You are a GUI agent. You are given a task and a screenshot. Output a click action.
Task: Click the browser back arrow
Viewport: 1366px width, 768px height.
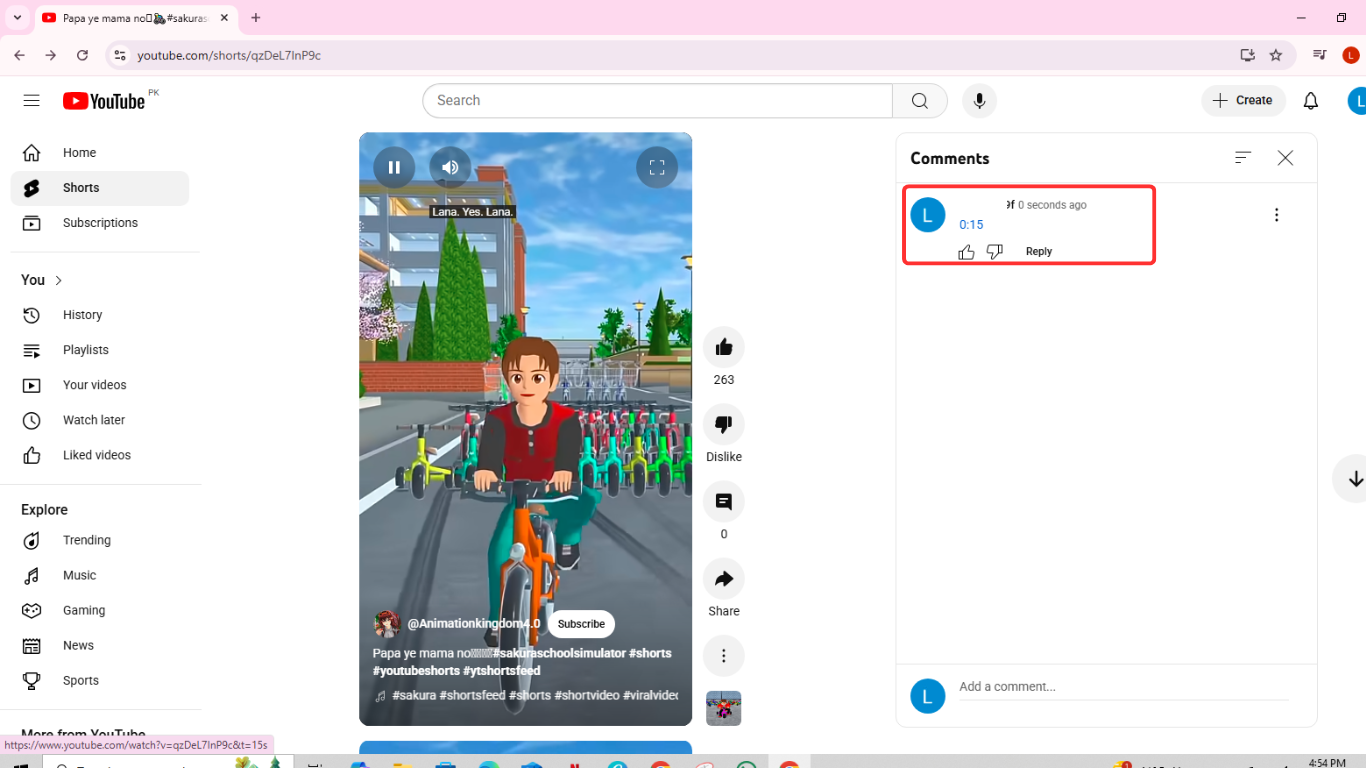(x=20, y=55)
